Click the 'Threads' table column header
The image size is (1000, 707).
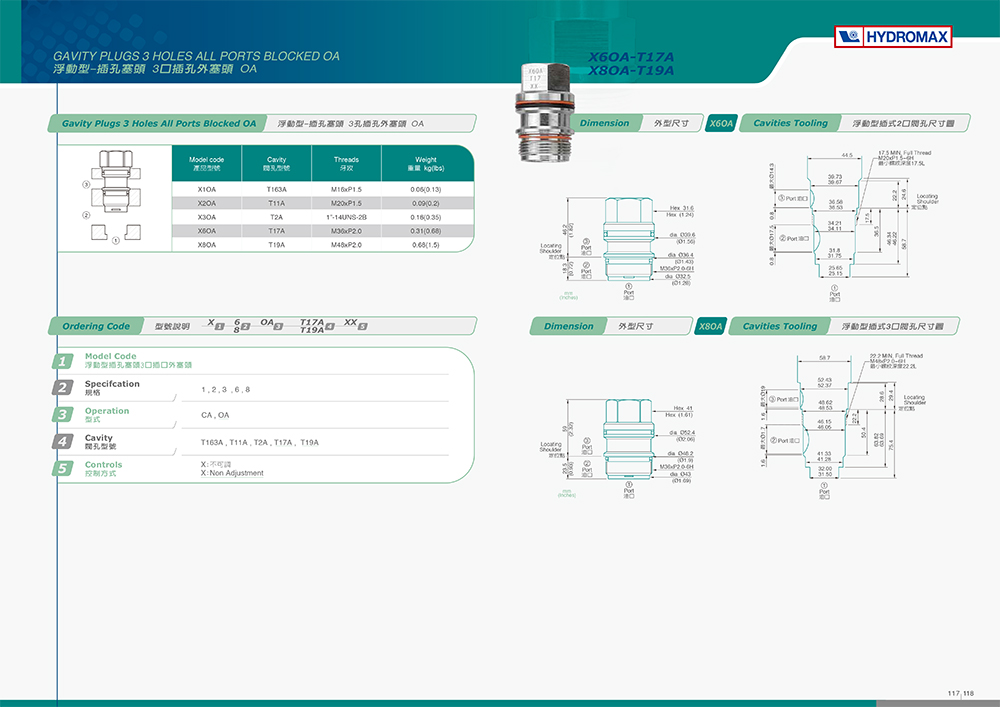346,164
